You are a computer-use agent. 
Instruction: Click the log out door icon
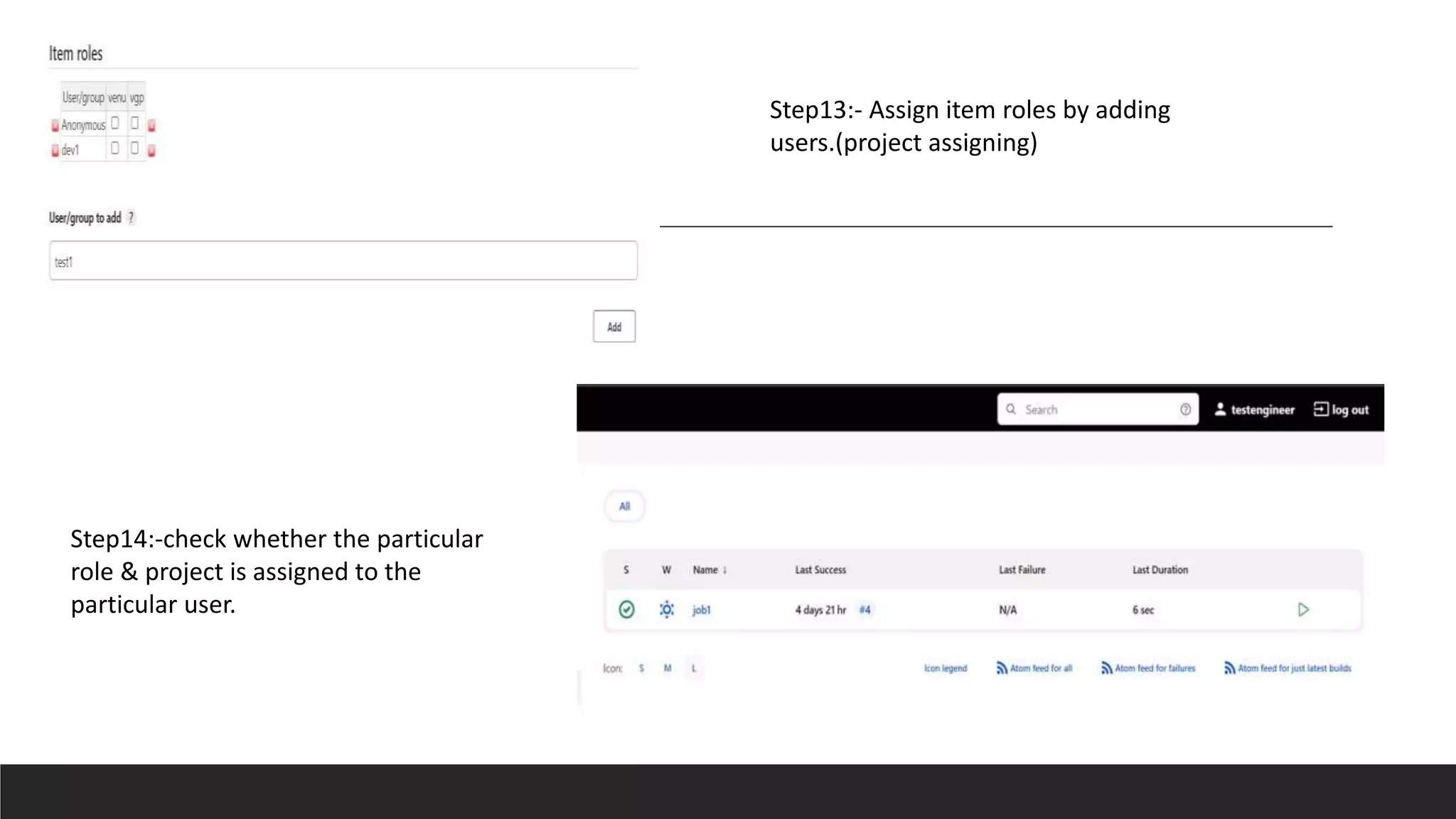pyautogui.click(x=1320, y=409)
